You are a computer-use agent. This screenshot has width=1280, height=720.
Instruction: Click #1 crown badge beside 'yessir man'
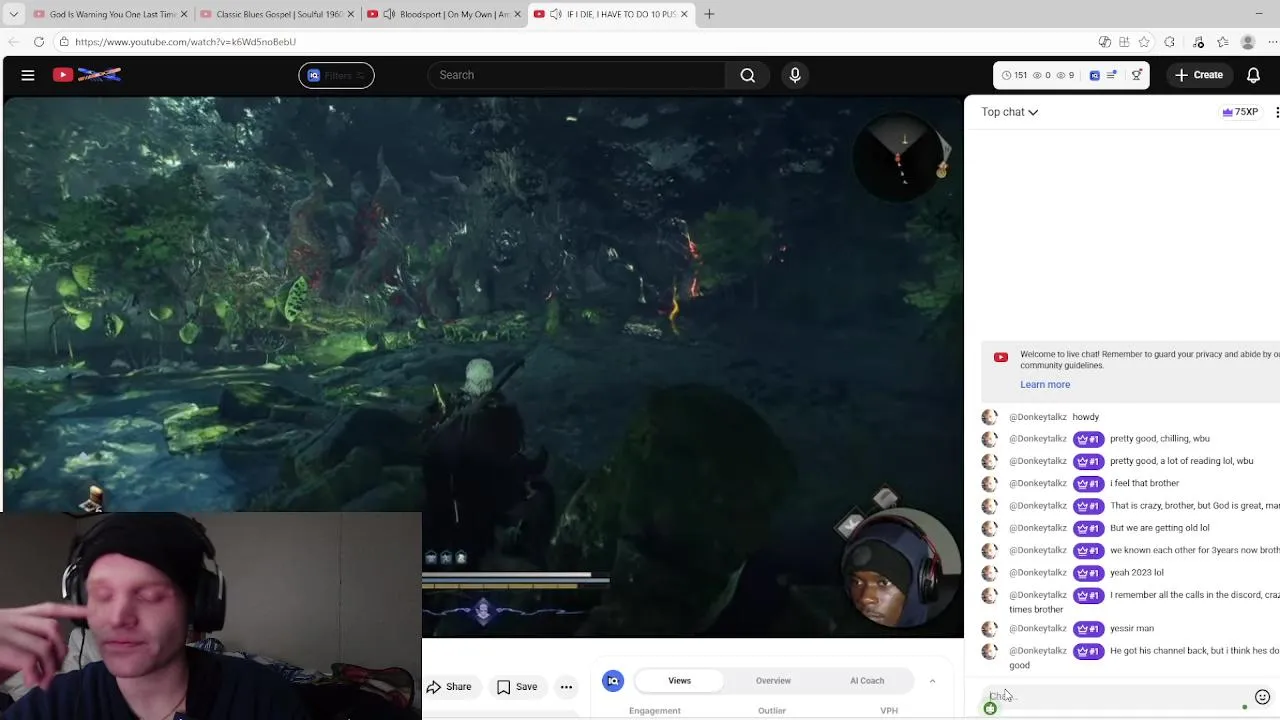click(x=1088, y=629)
